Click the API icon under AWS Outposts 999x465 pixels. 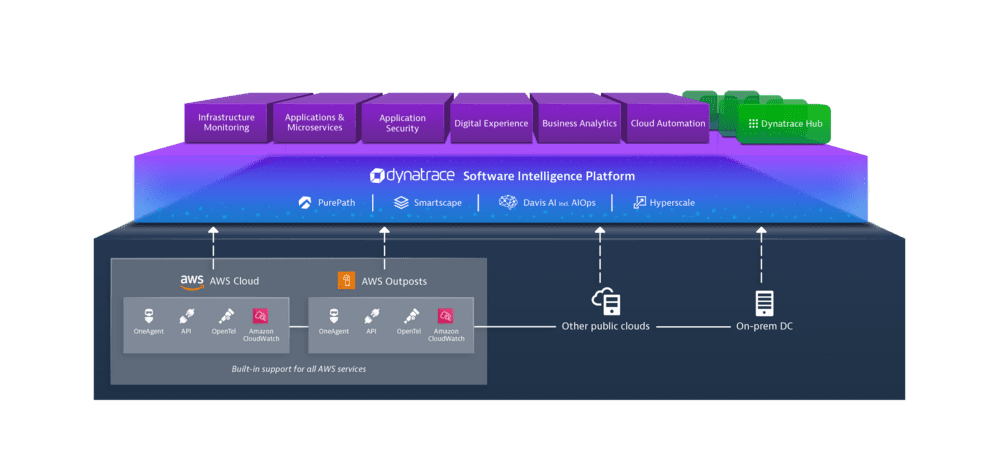point(371,314)
